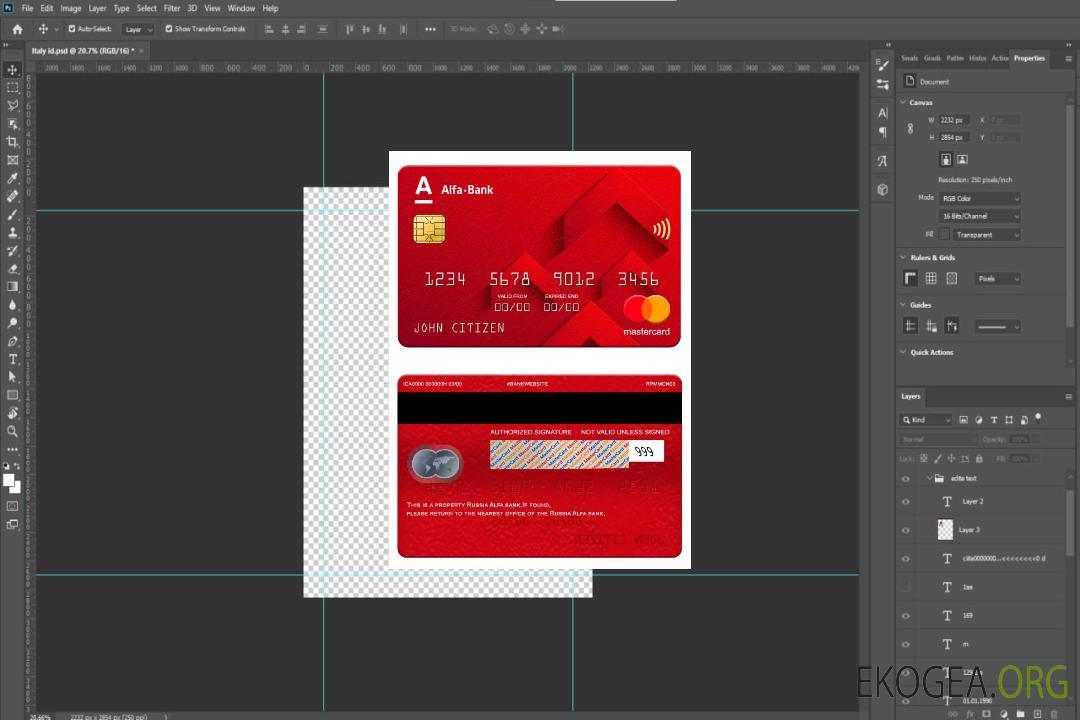This screenshot has width=1080, height=720.
Task: Filter layers by type layers
Action: (x=994, y=420)
